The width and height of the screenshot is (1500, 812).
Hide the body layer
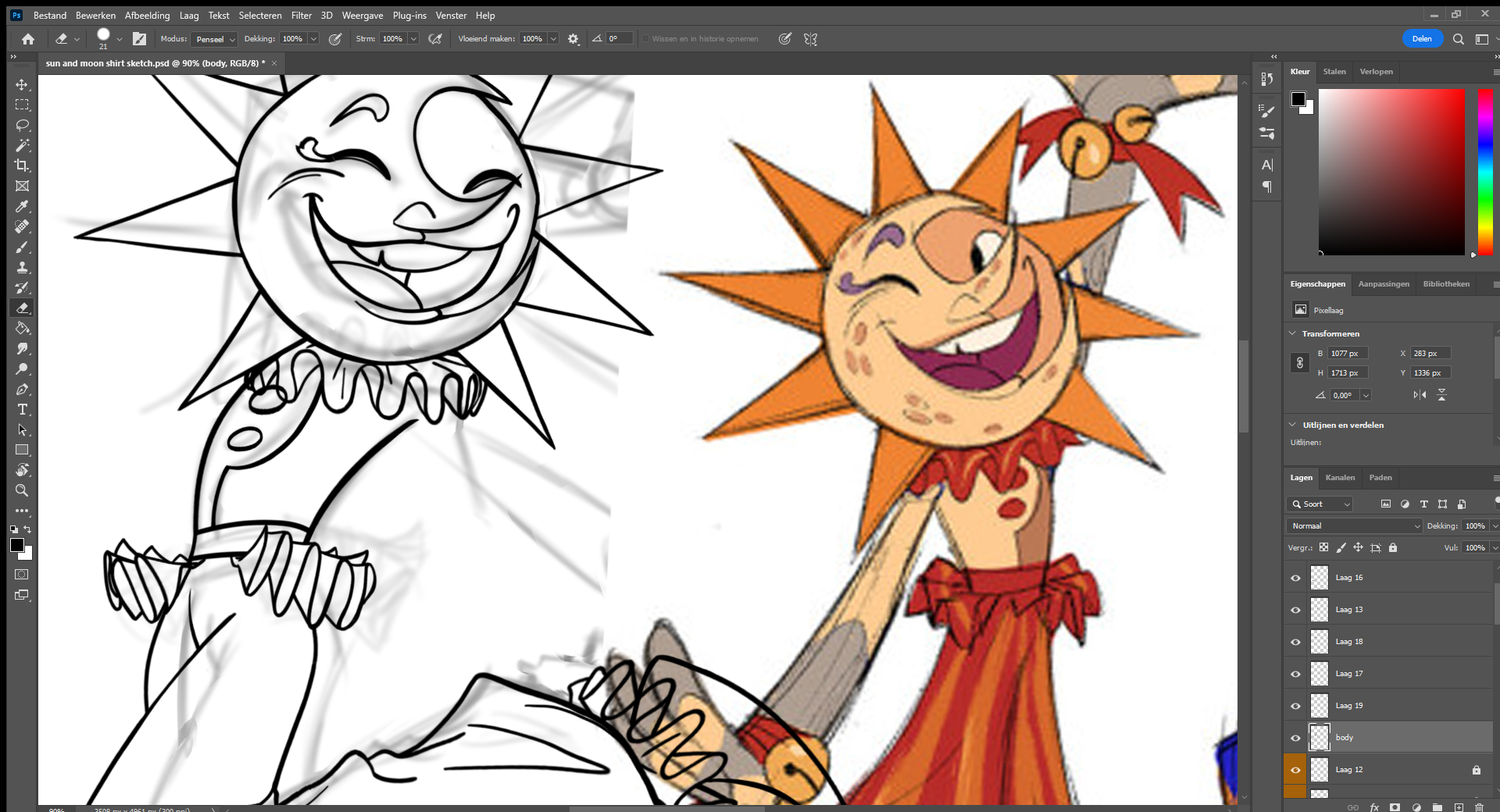(1295, 738)
